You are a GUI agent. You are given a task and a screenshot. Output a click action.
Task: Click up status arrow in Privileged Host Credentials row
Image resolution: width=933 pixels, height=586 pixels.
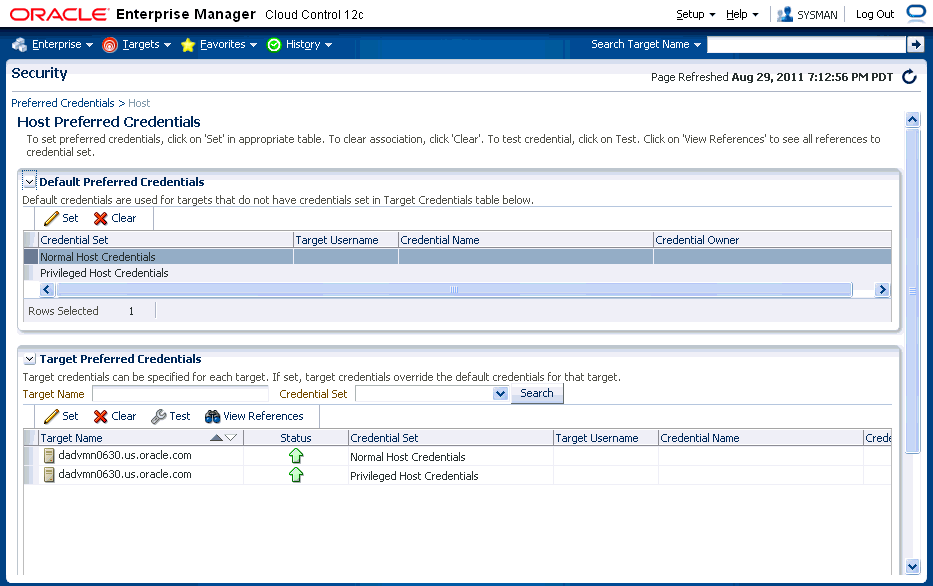296,475
